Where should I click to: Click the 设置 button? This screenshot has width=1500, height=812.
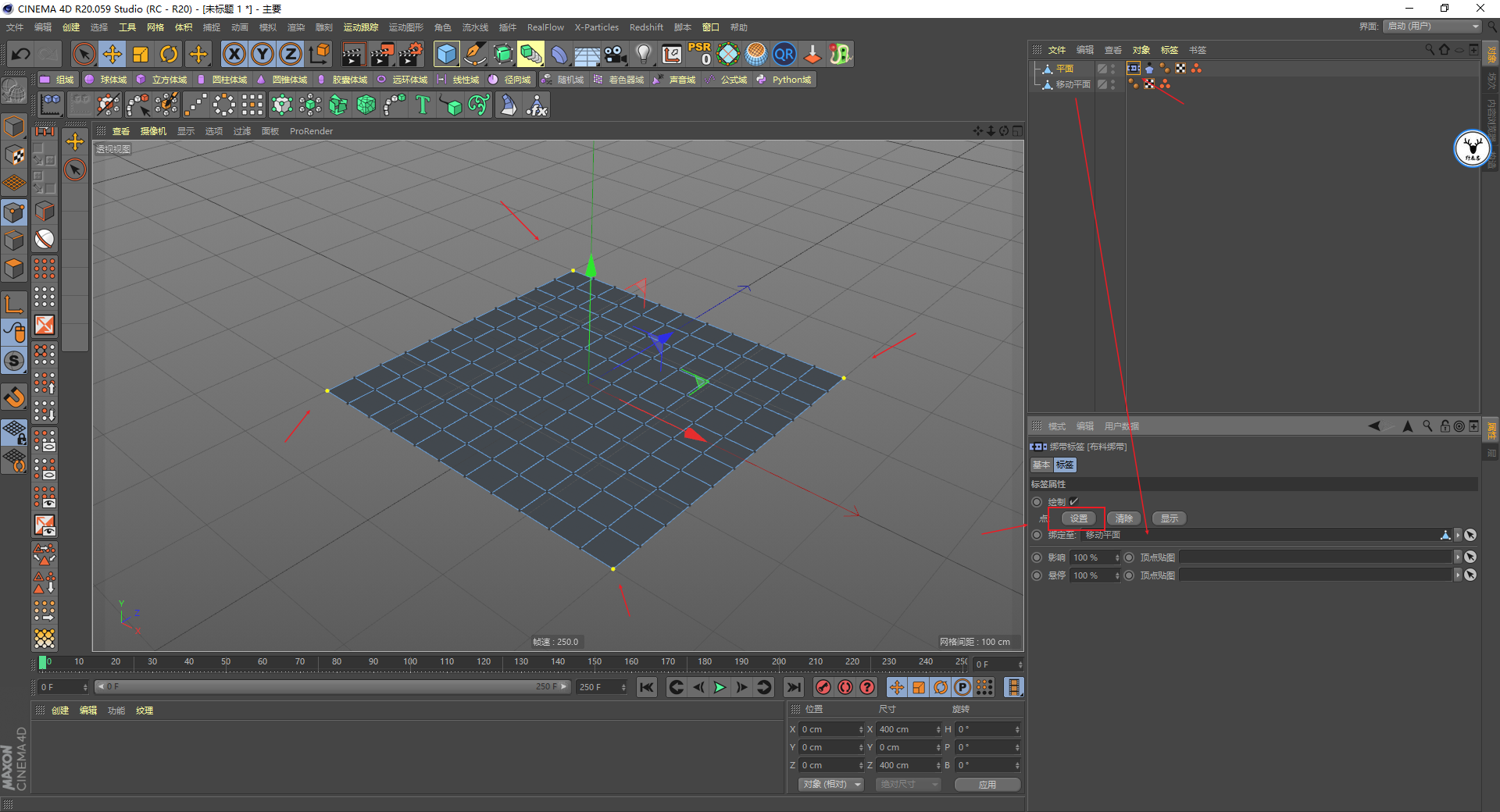click(1078, 518)
